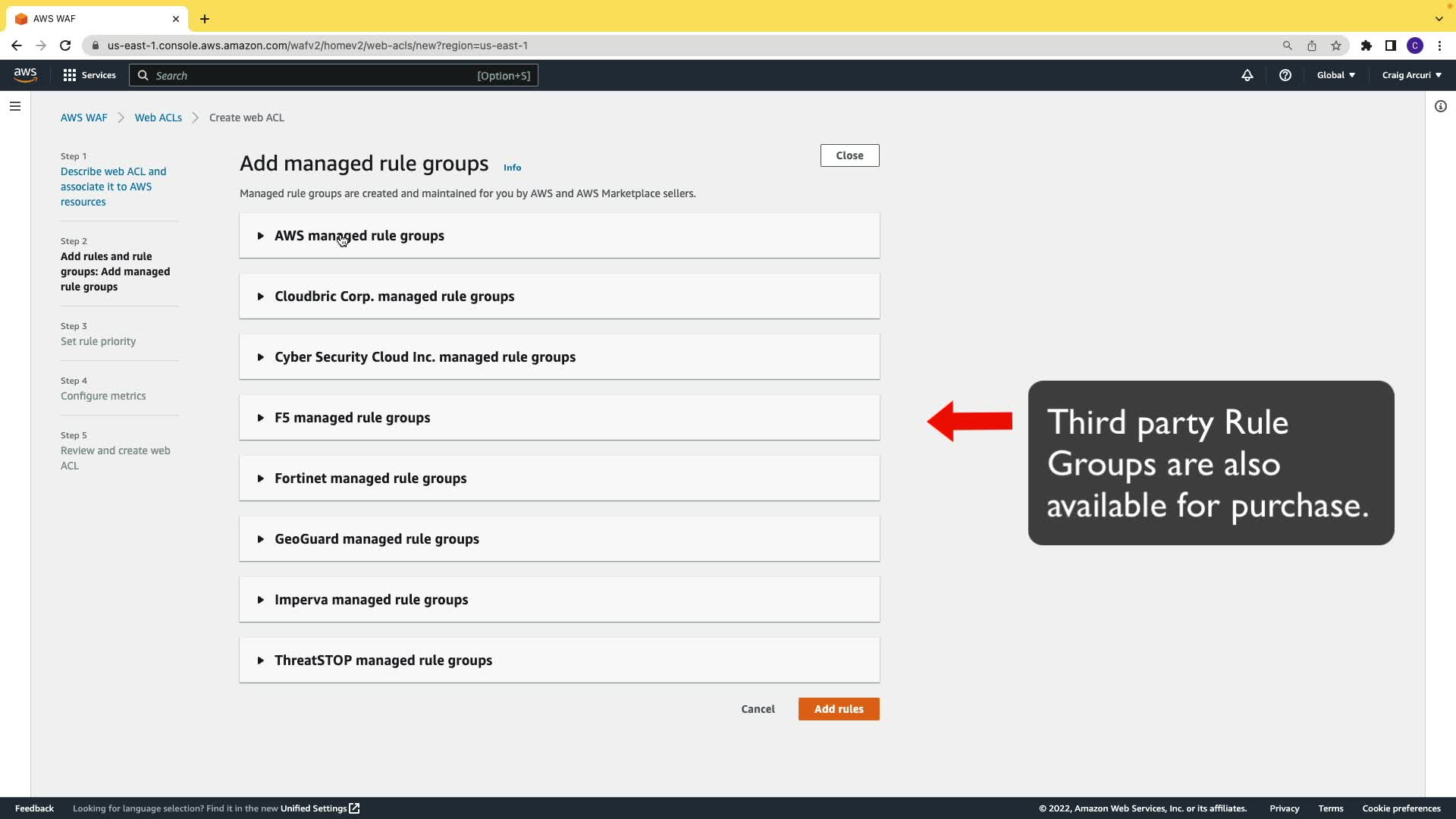Open the AWS notifications bell
Image resolution: width=1456 pixels, height=819 pixels.
(x=1247, y=75)
